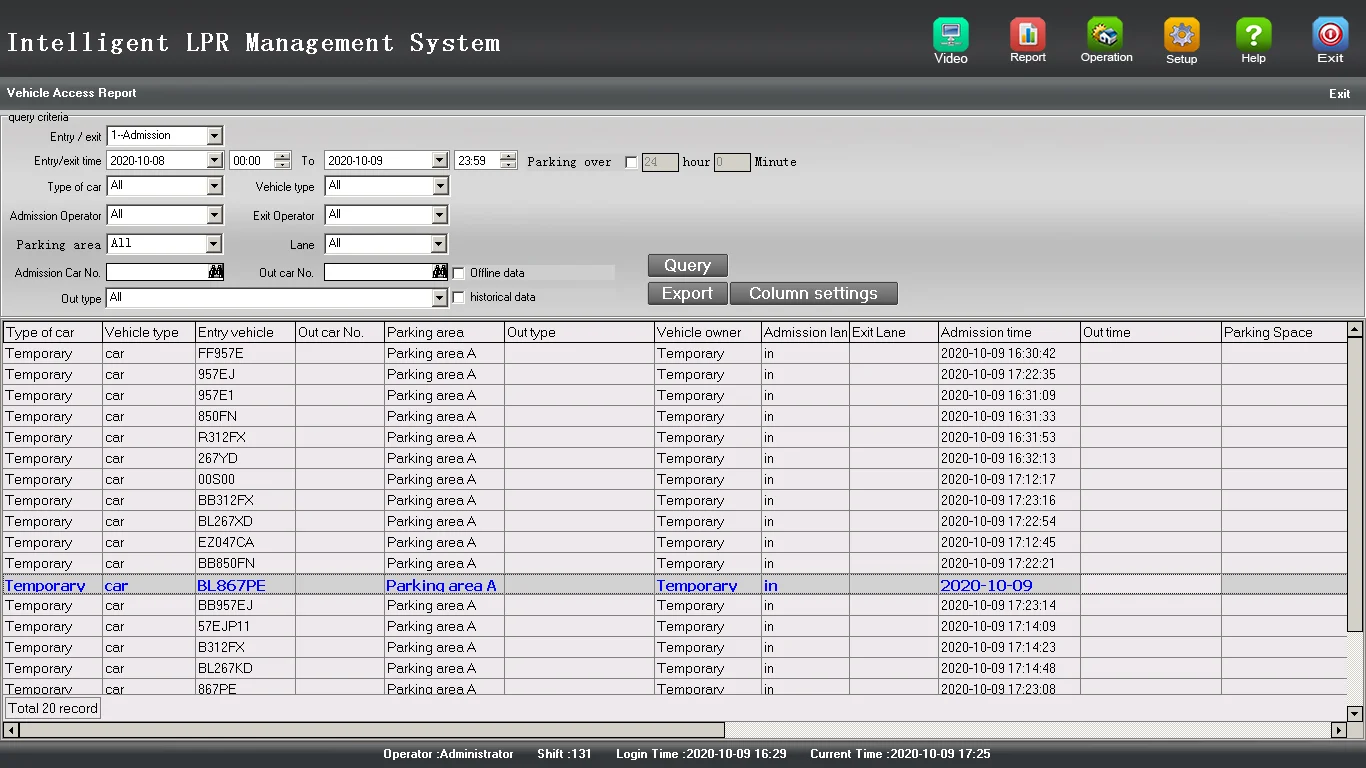The height and width of the screenshot is (768, 1366).
Task: Open the Video monitoring icon
Action: pyautogui.click(x=950, y=35)
